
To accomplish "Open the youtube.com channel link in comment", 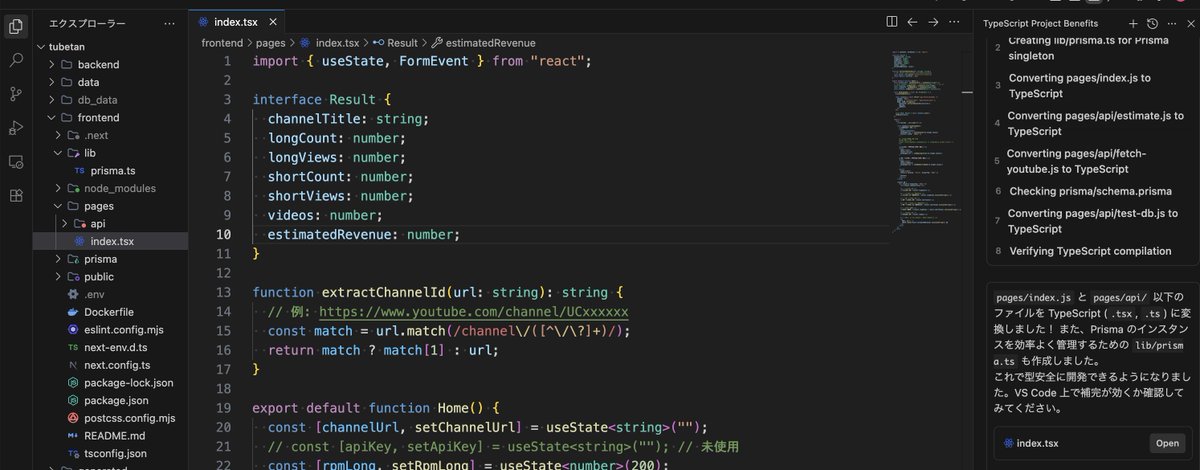I will coord(475,311).
